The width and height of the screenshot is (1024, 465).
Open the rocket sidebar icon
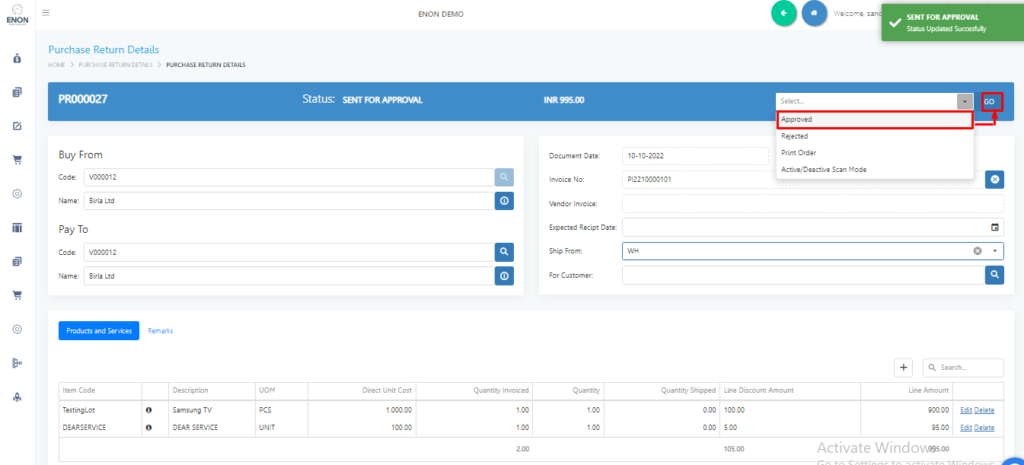point(18,396)
